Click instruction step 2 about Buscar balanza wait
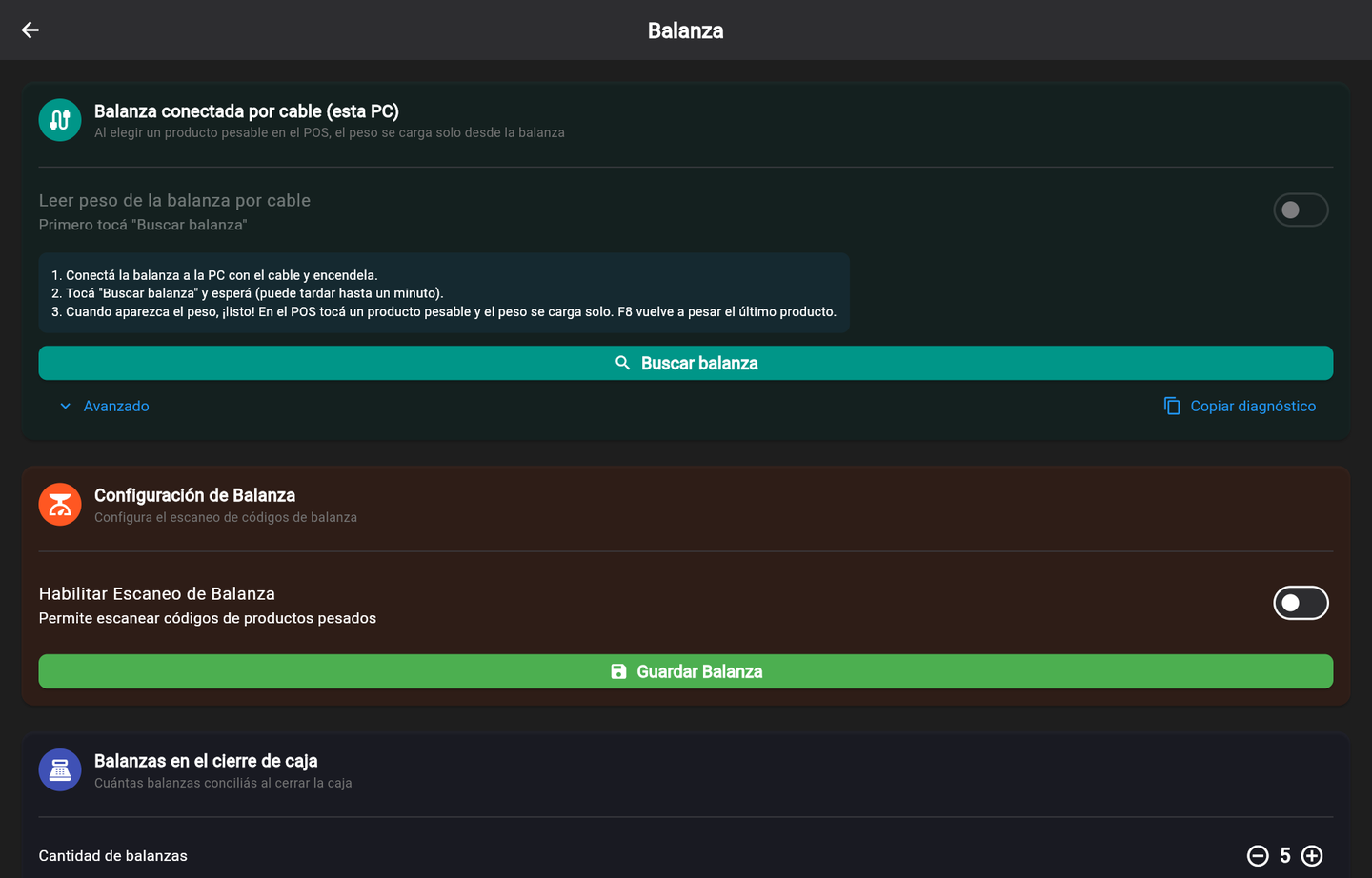The height and width of the screenshot is (878, 1372). [248, 293]
